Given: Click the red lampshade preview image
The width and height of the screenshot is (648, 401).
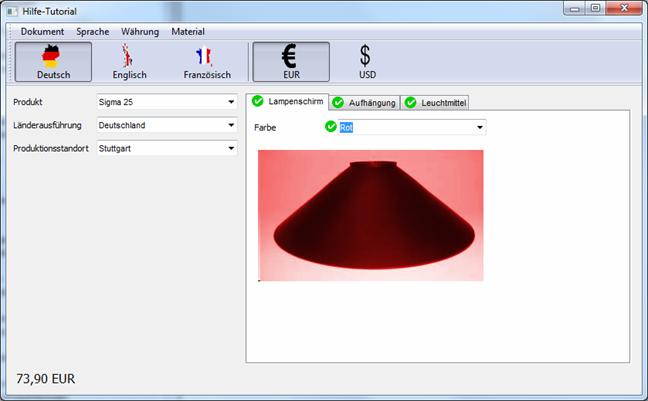Looking at the screenshot, I should click(x=370, y=215).
